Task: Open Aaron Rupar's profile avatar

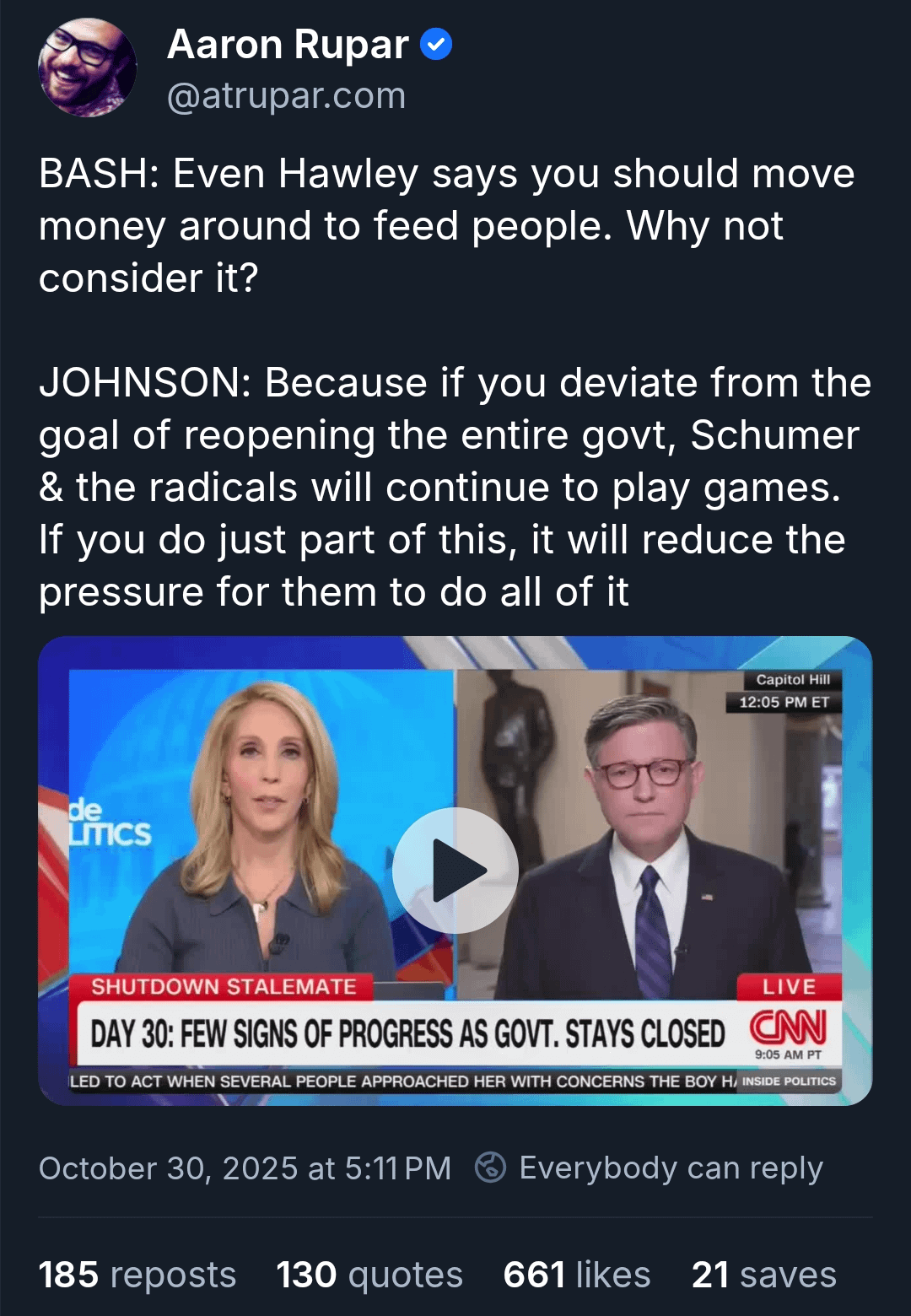Action: pyautogui.click(x=88, y=67)
